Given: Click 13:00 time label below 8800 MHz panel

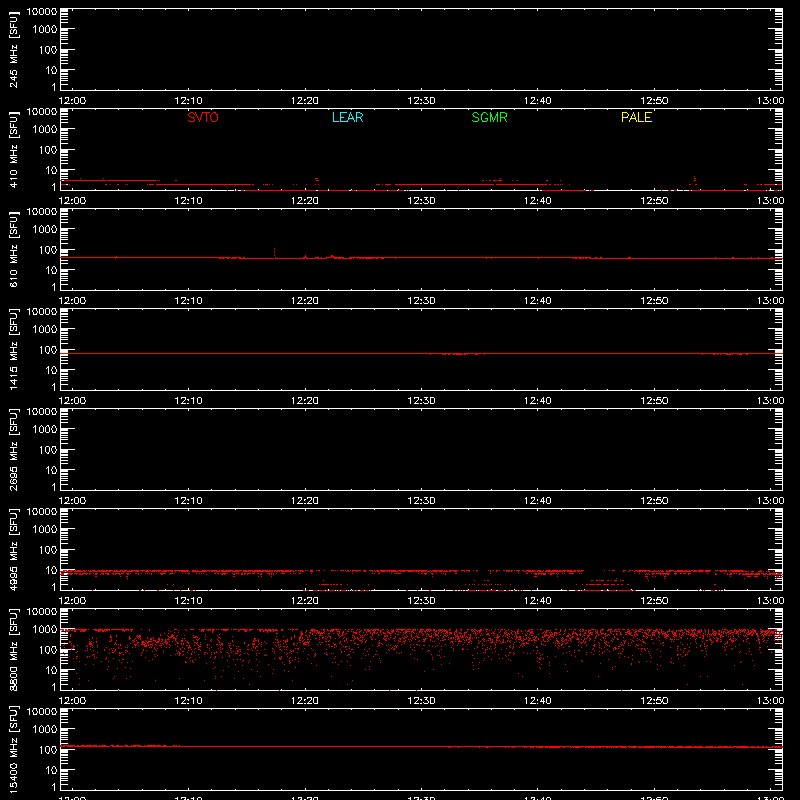Looking at the screenshot, I should pyautogui.click(x=770, y=701).
